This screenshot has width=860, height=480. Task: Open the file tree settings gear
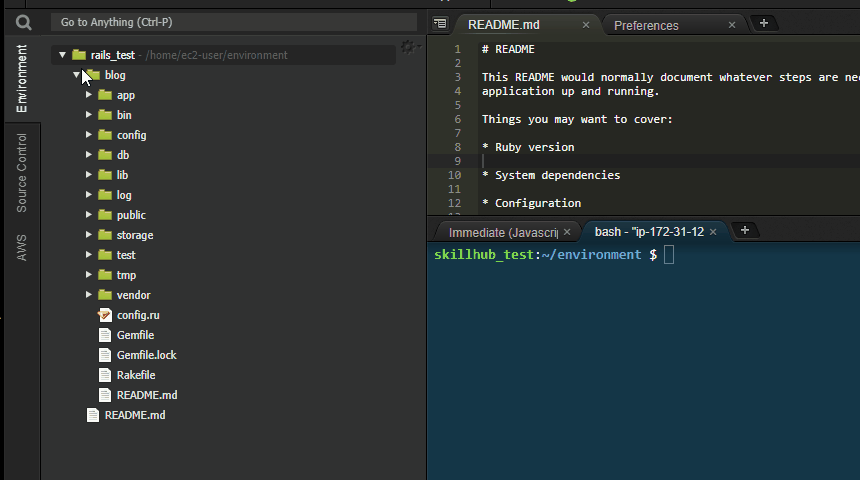[408, 47]
